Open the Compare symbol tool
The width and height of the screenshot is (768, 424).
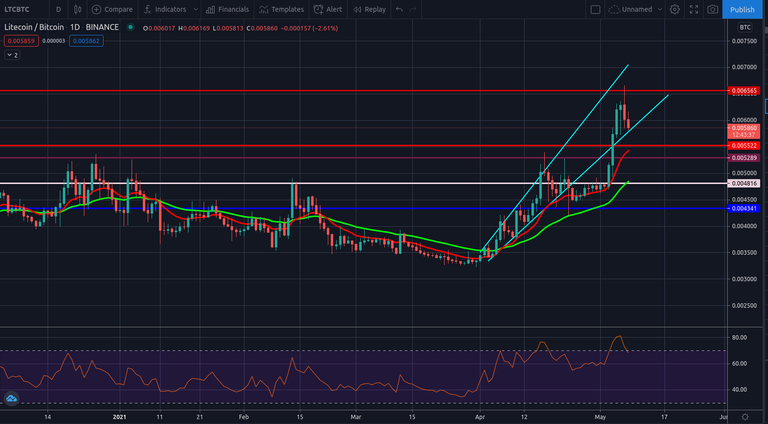[x=112, y=9]
